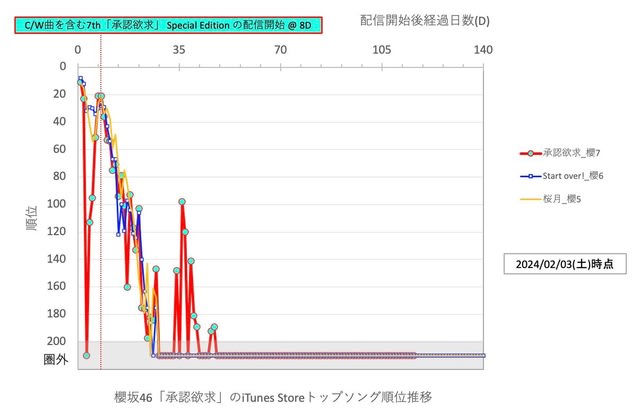Click the 承認欲求_櫻7 legend entry
The image size is (640, 414).
click(x=560, y=153)
